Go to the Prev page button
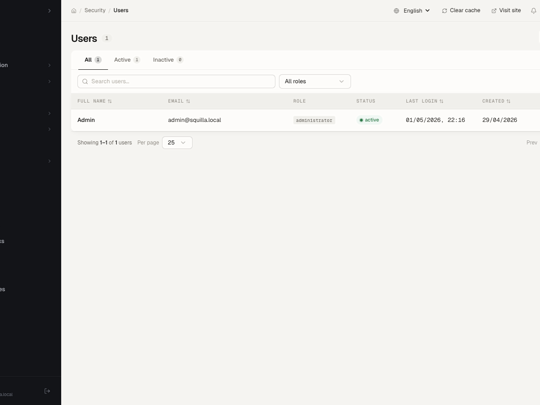This screenshot has height=405, width=540. coord(531,143)
